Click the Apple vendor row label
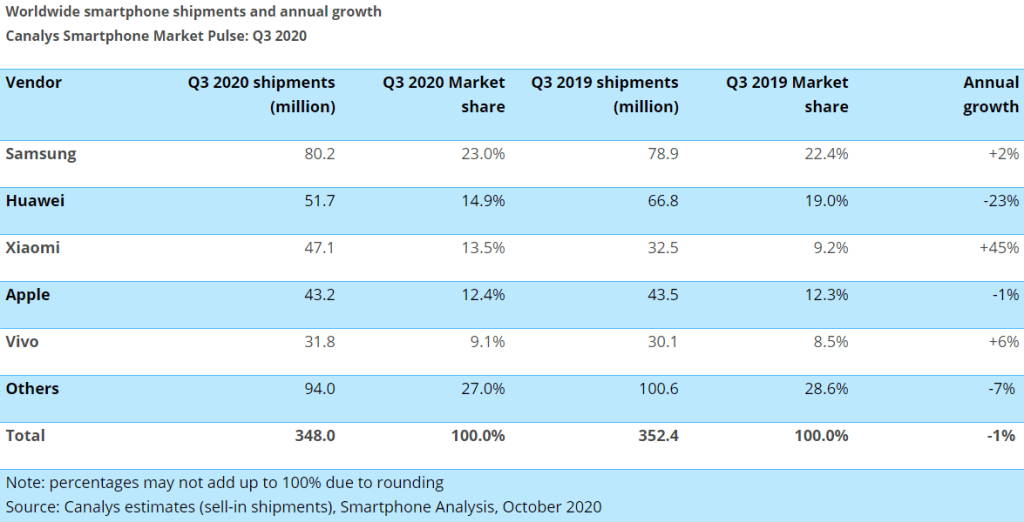This screenshot has height=522, width=1024. [x=28, y=295]
